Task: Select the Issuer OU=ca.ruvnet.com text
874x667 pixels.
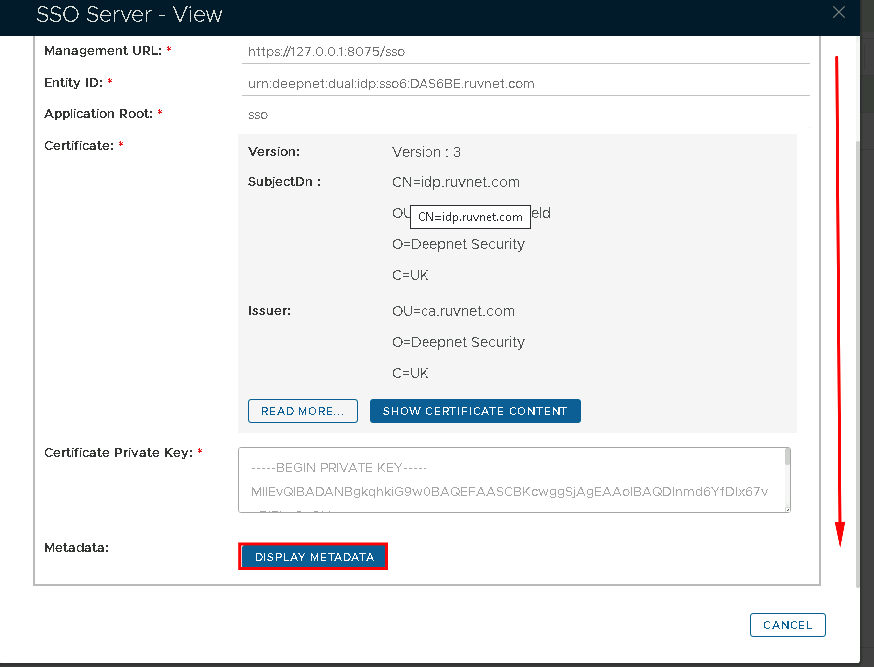Action: point(453,311)
